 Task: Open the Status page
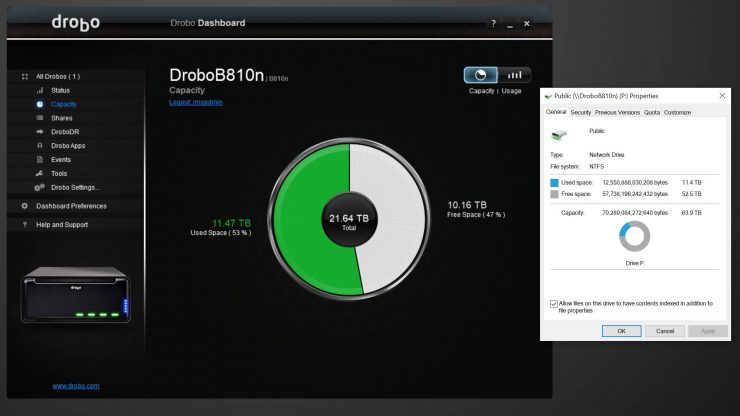[60, 90]
